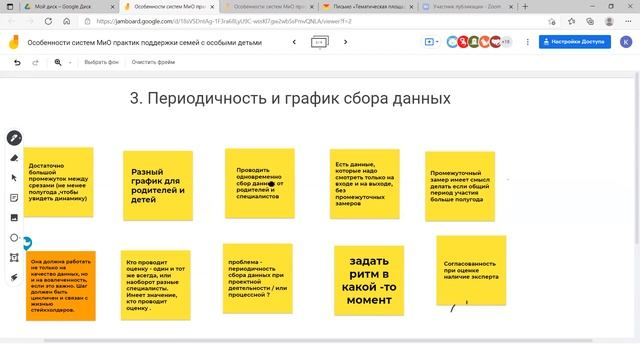Select the orange sticky note

(x=61, y=286)
